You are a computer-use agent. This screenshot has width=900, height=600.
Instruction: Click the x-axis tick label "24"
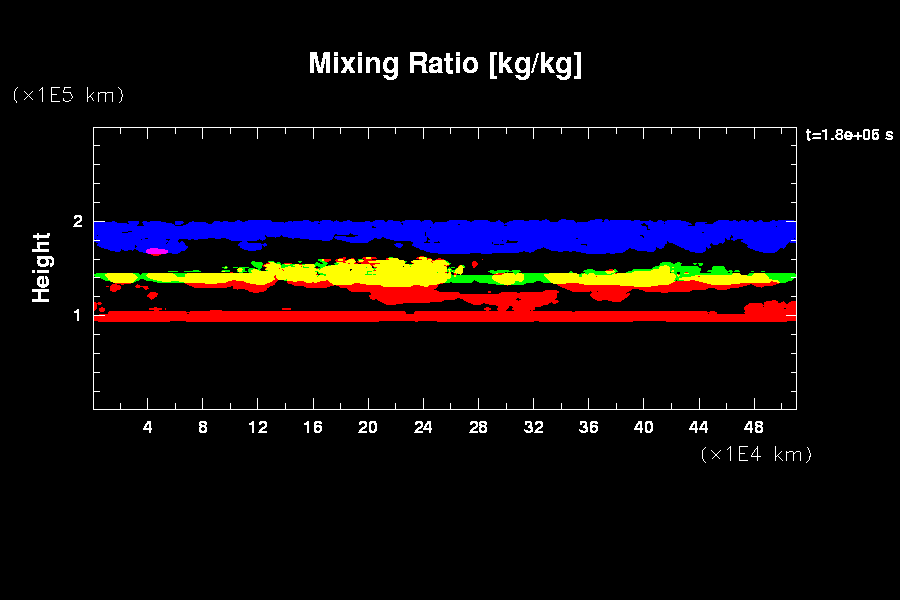(423, 427)
